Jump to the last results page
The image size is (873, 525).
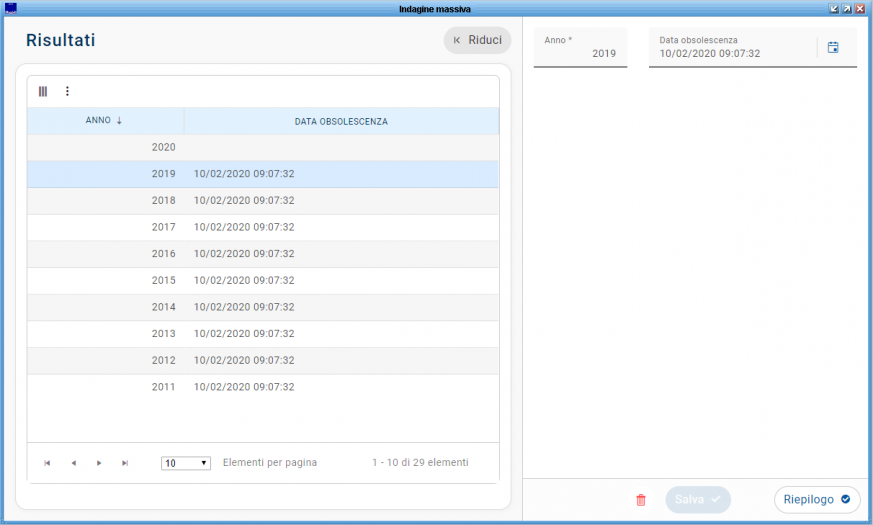point(125,463)
